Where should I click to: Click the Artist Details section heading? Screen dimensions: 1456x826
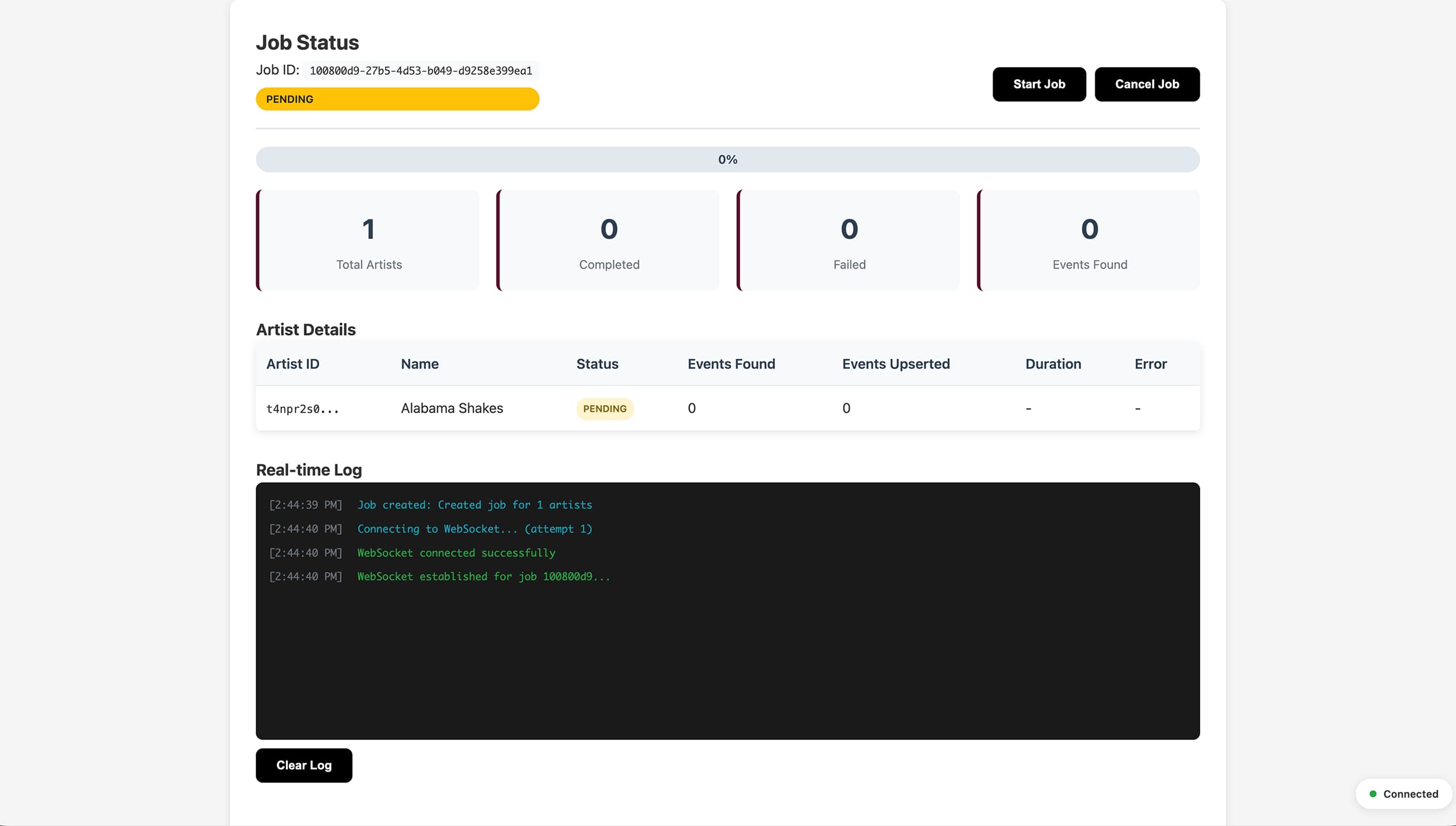[306, 329]
